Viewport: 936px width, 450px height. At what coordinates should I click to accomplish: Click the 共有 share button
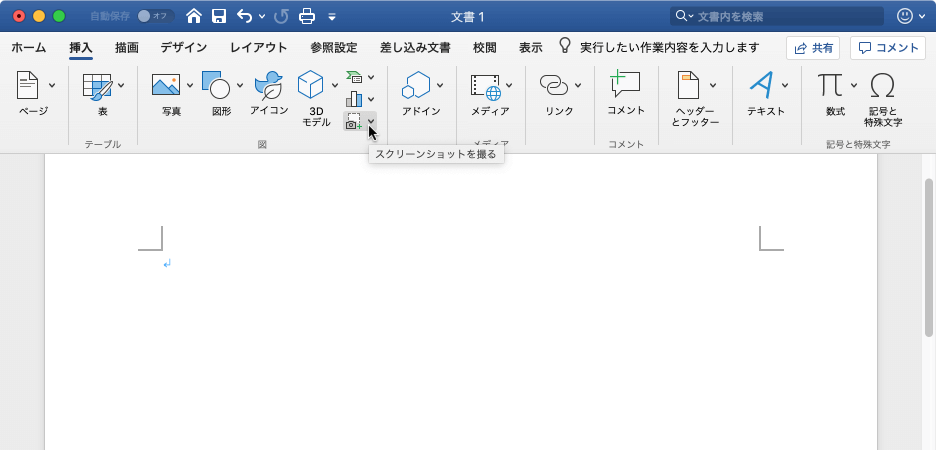(813, 48)
